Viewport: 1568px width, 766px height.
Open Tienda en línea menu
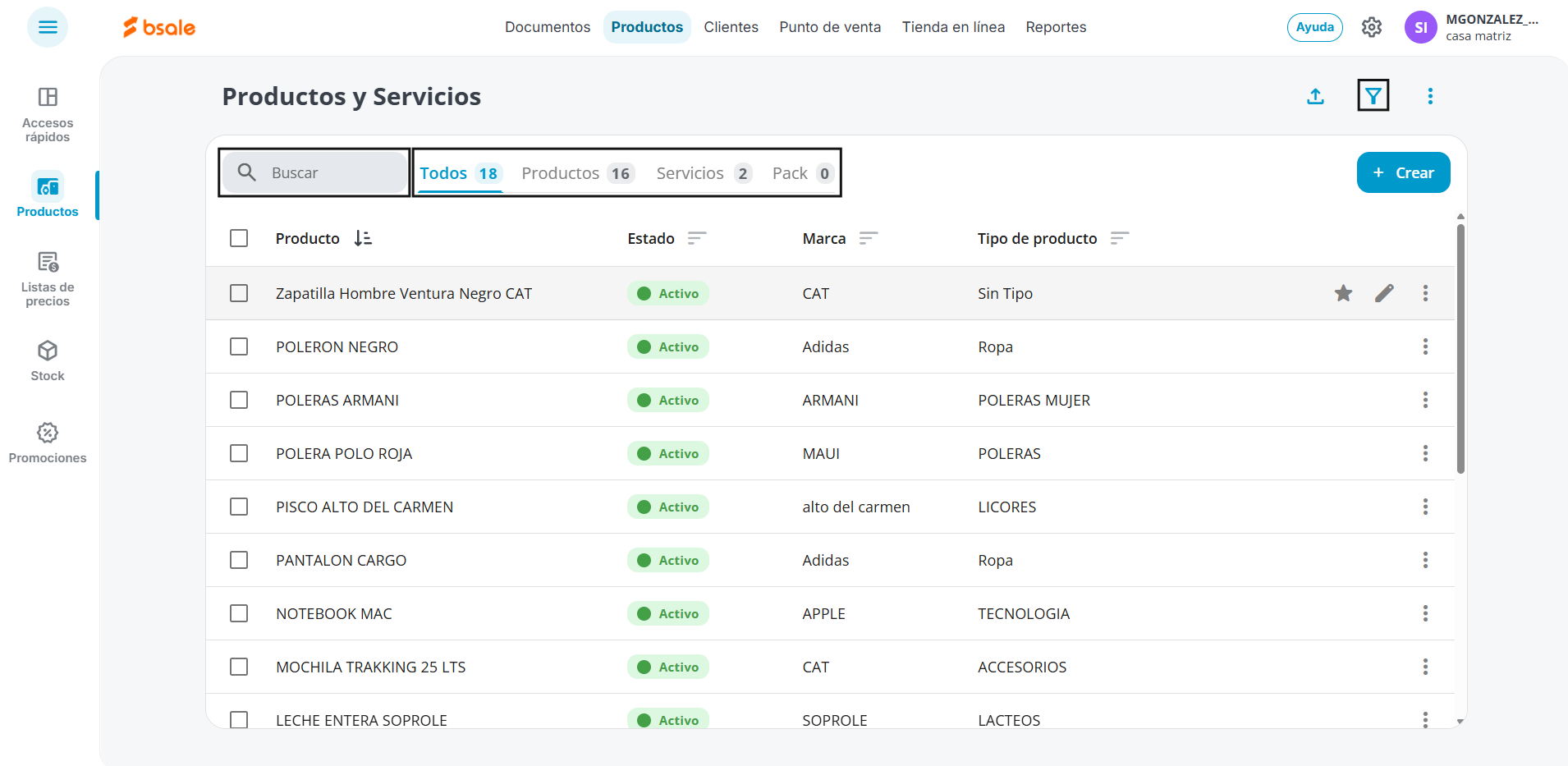click(953, 27)
